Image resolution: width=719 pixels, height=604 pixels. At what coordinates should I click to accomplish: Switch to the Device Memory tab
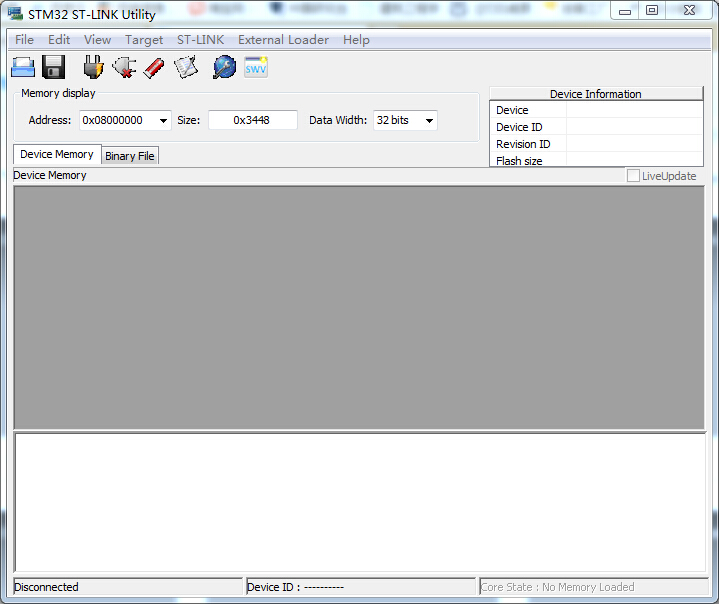pos(57,155)
